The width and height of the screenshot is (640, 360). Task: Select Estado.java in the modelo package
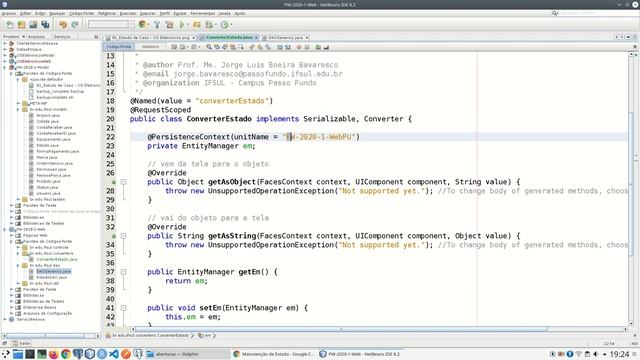(48, 145)
